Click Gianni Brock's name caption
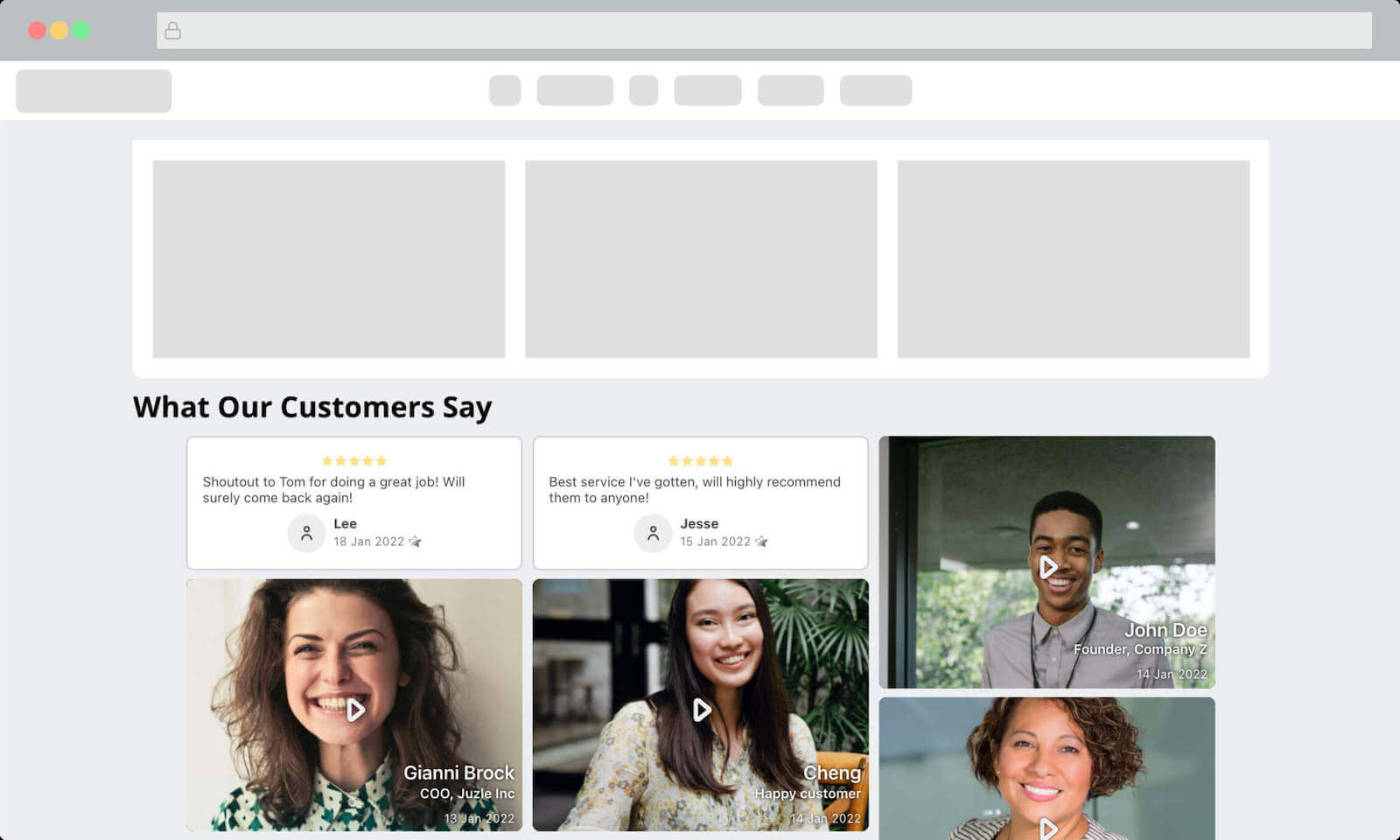The width and height of the screenshot is (1400, 840). point(458,773)
